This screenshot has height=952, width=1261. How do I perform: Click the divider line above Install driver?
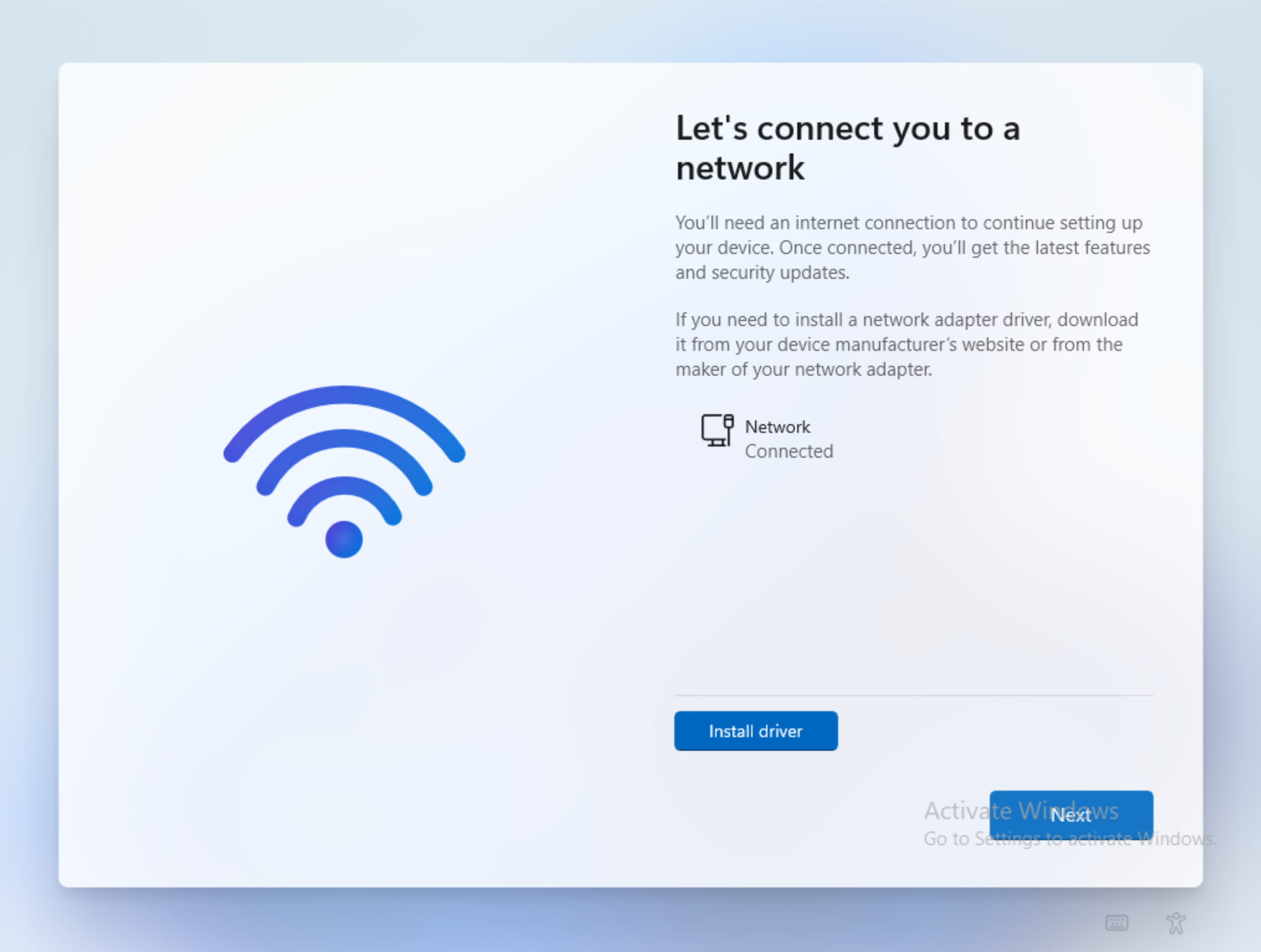913,696
